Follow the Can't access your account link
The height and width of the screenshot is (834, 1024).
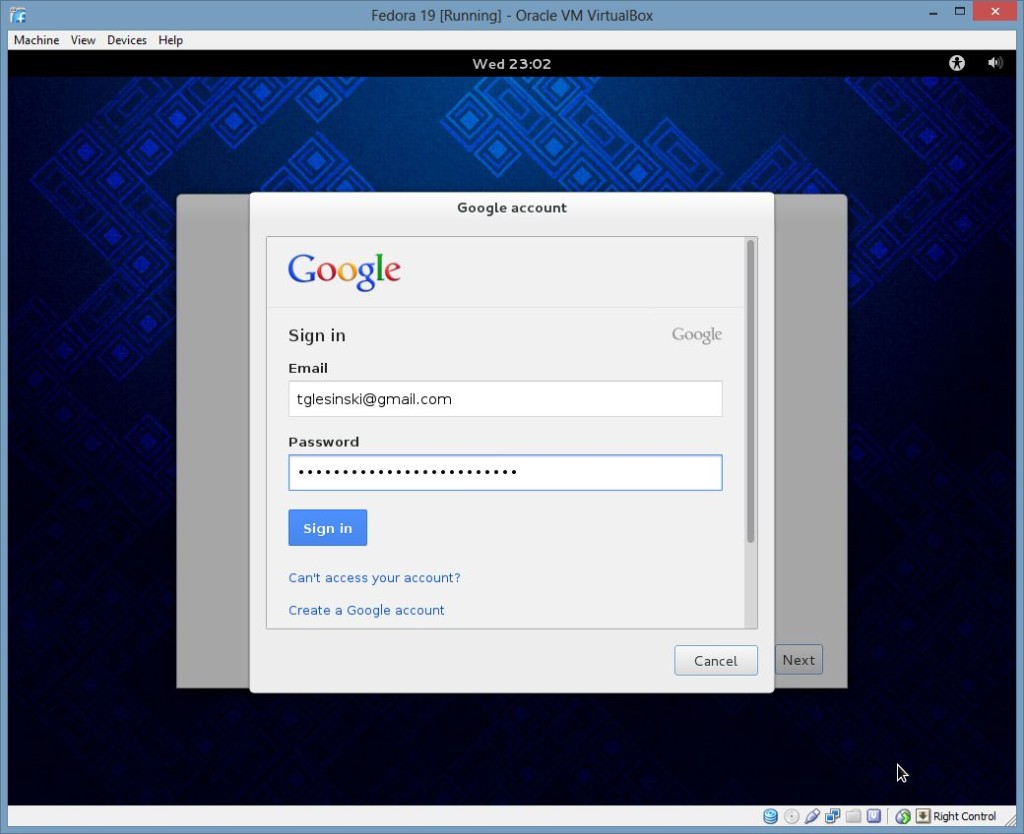pyautogui.click(x=374, y=578)
